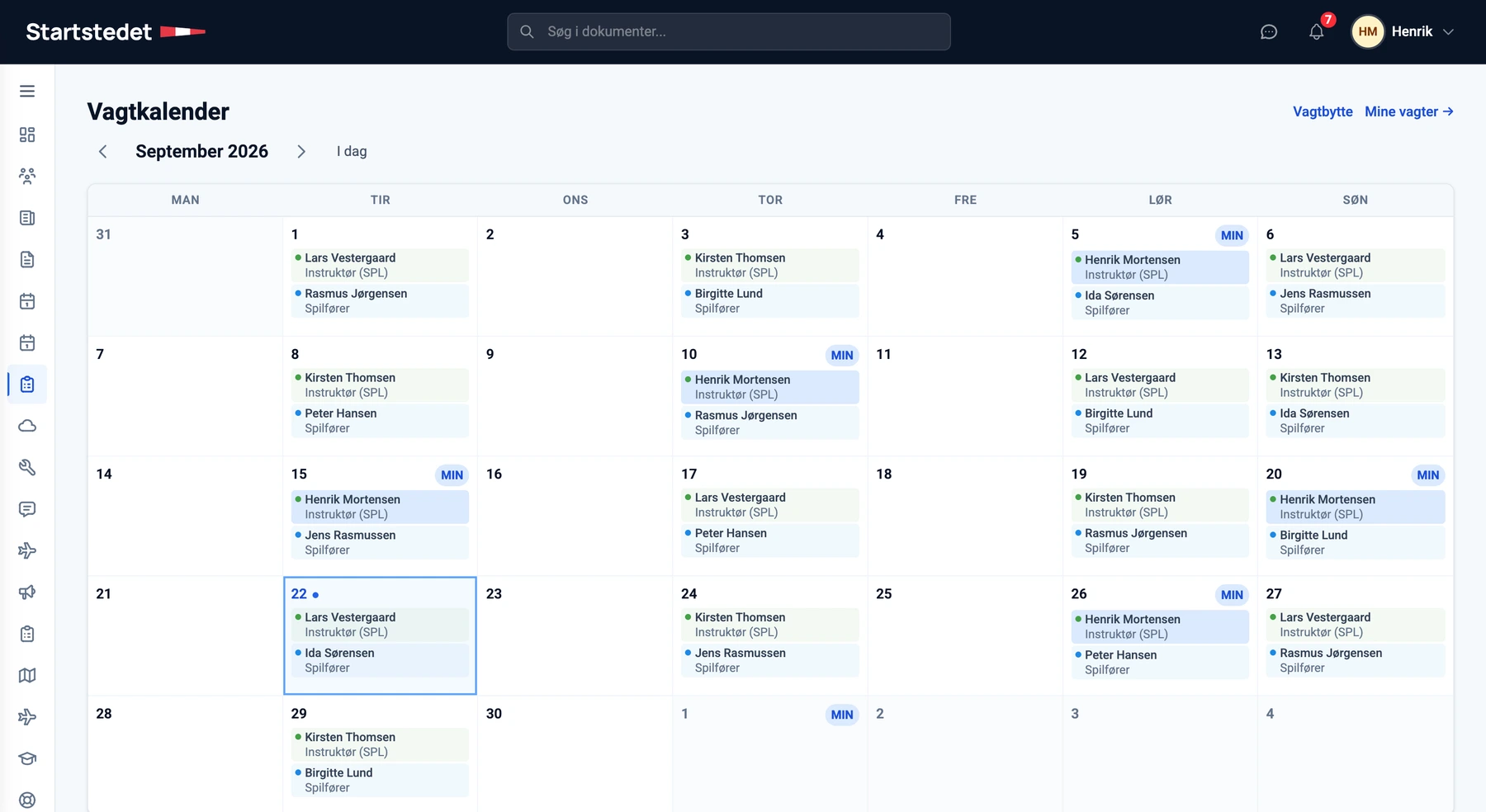Open the cloud weather icon in sidebar
This screenshot has width=1486, height=812.
27,426
